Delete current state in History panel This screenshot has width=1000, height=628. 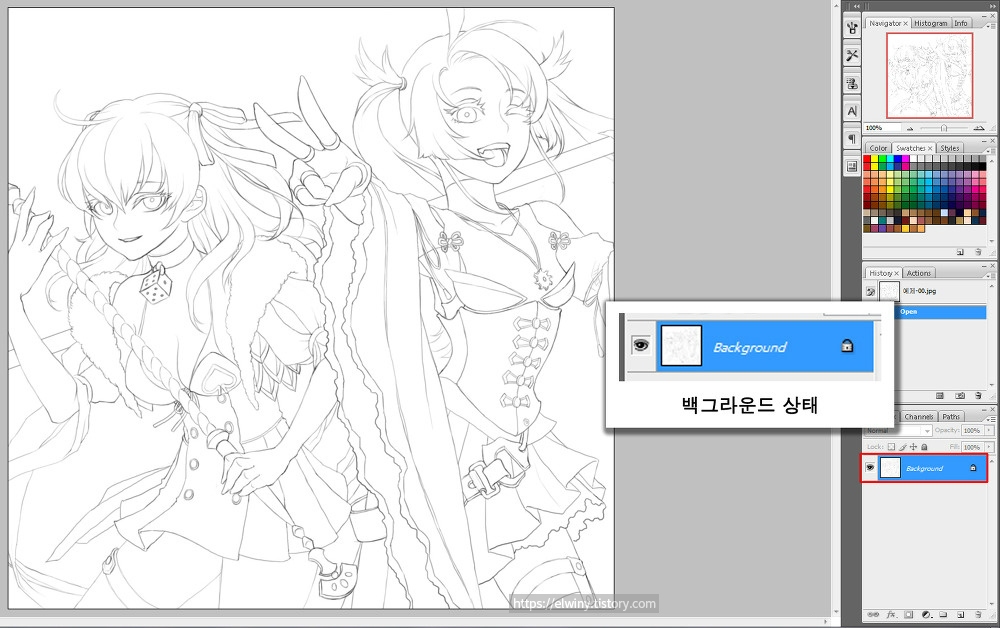click(x=978, y=396)
